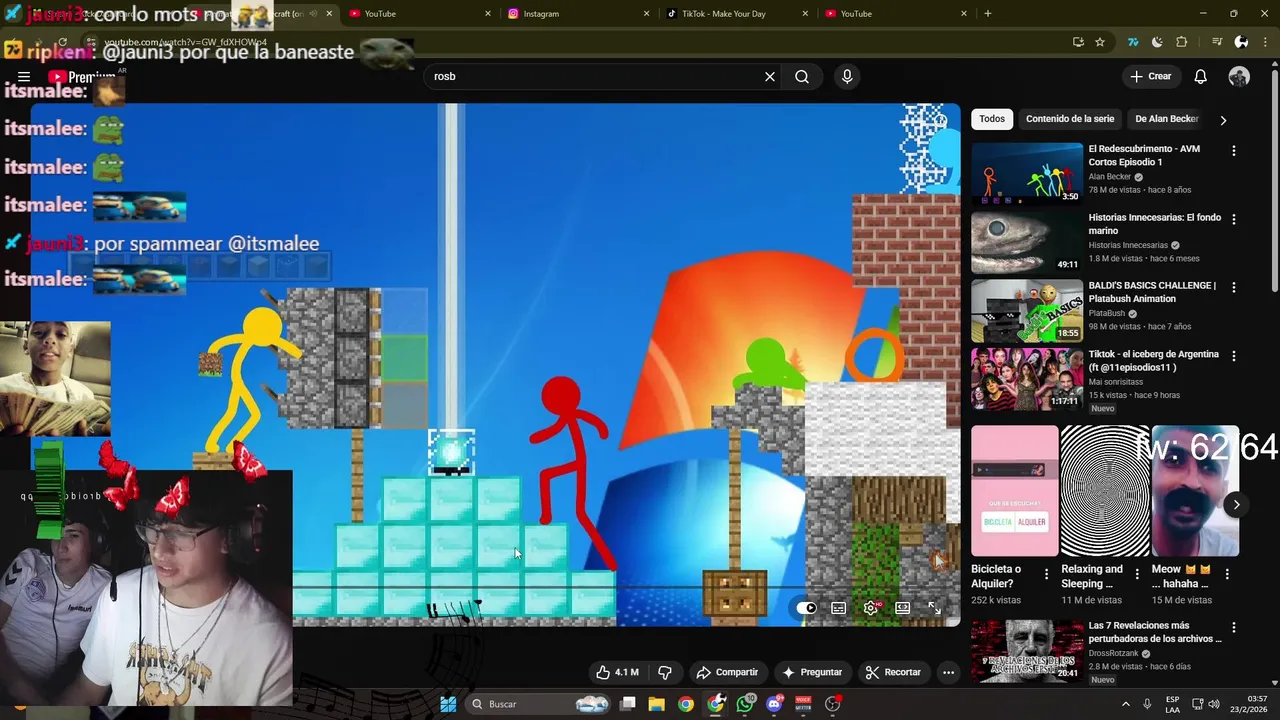Open the fondo marino video thumbnail

pos(1027,241)
